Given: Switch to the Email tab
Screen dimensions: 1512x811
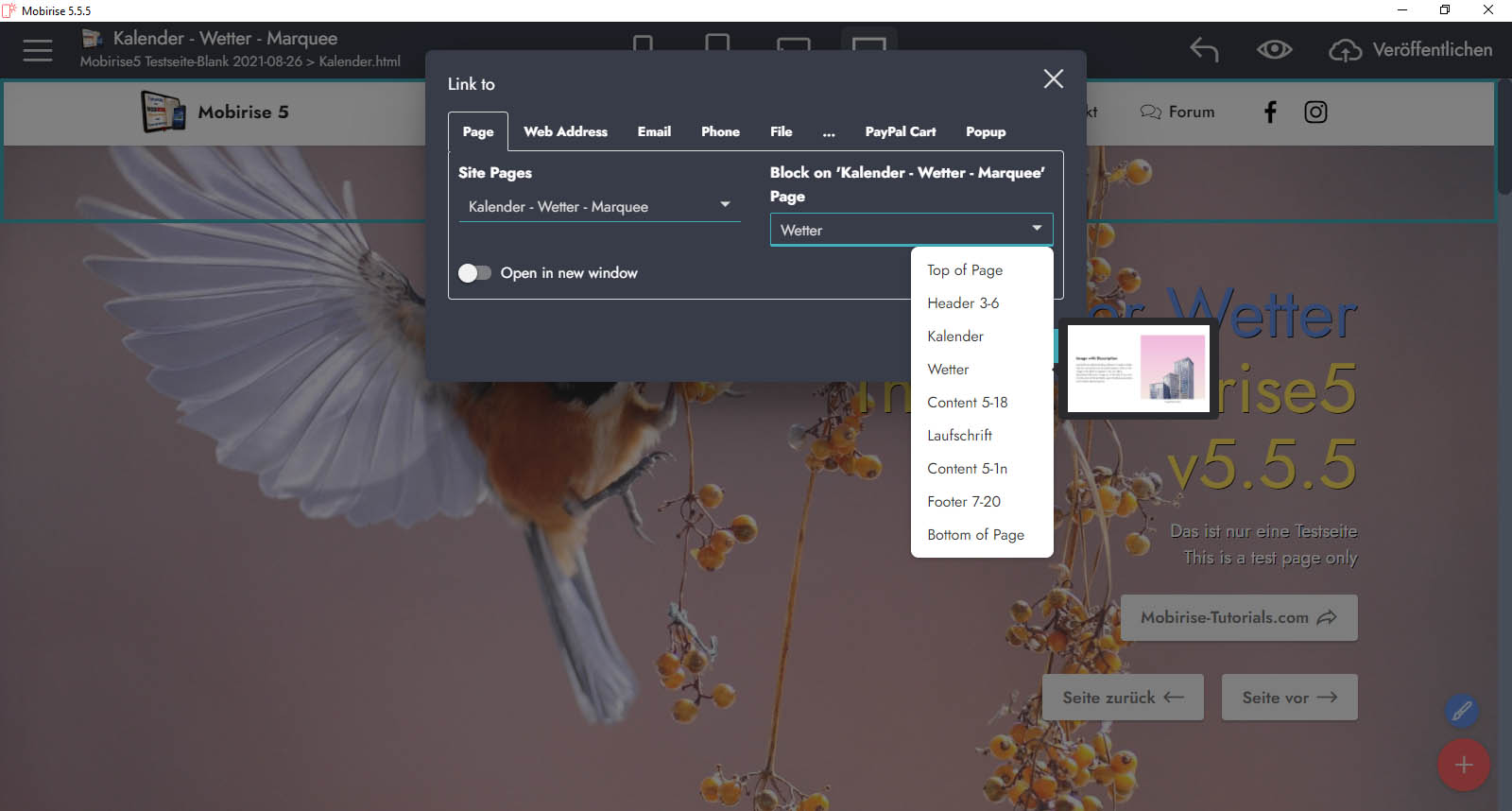Looking at the screenshot, I should 654,131.
